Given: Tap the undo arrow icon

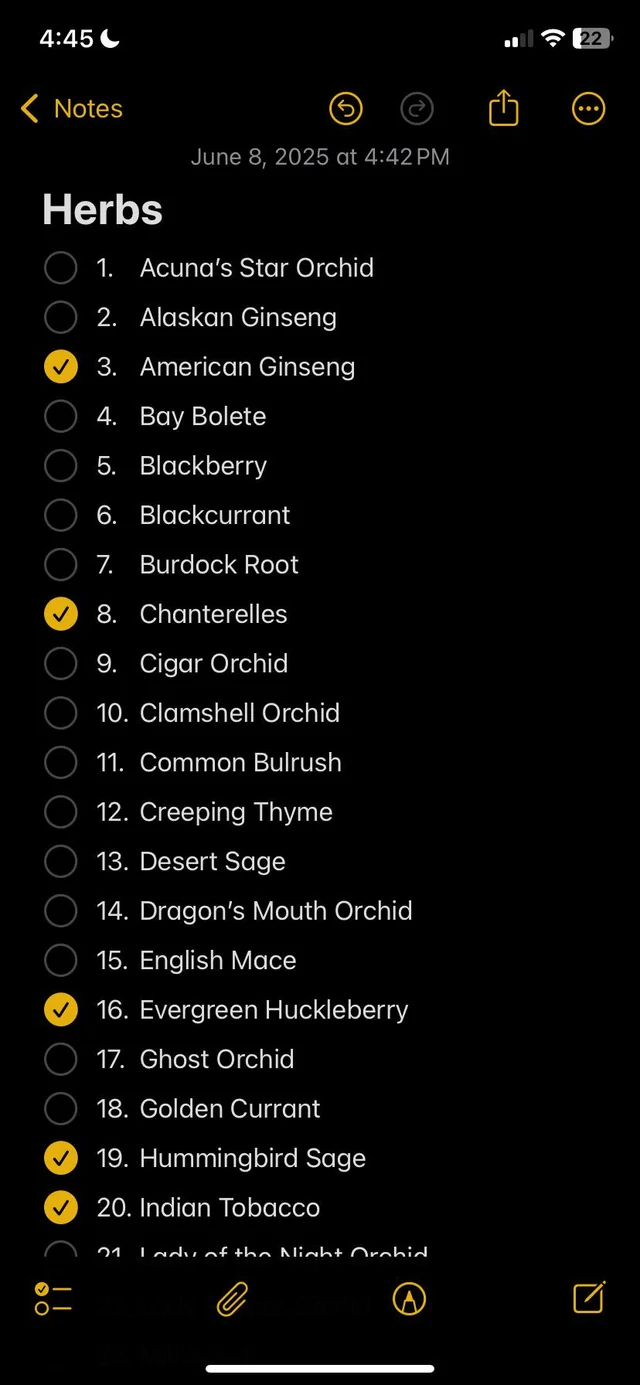Looking at the screenshot, I should (345, 109).
